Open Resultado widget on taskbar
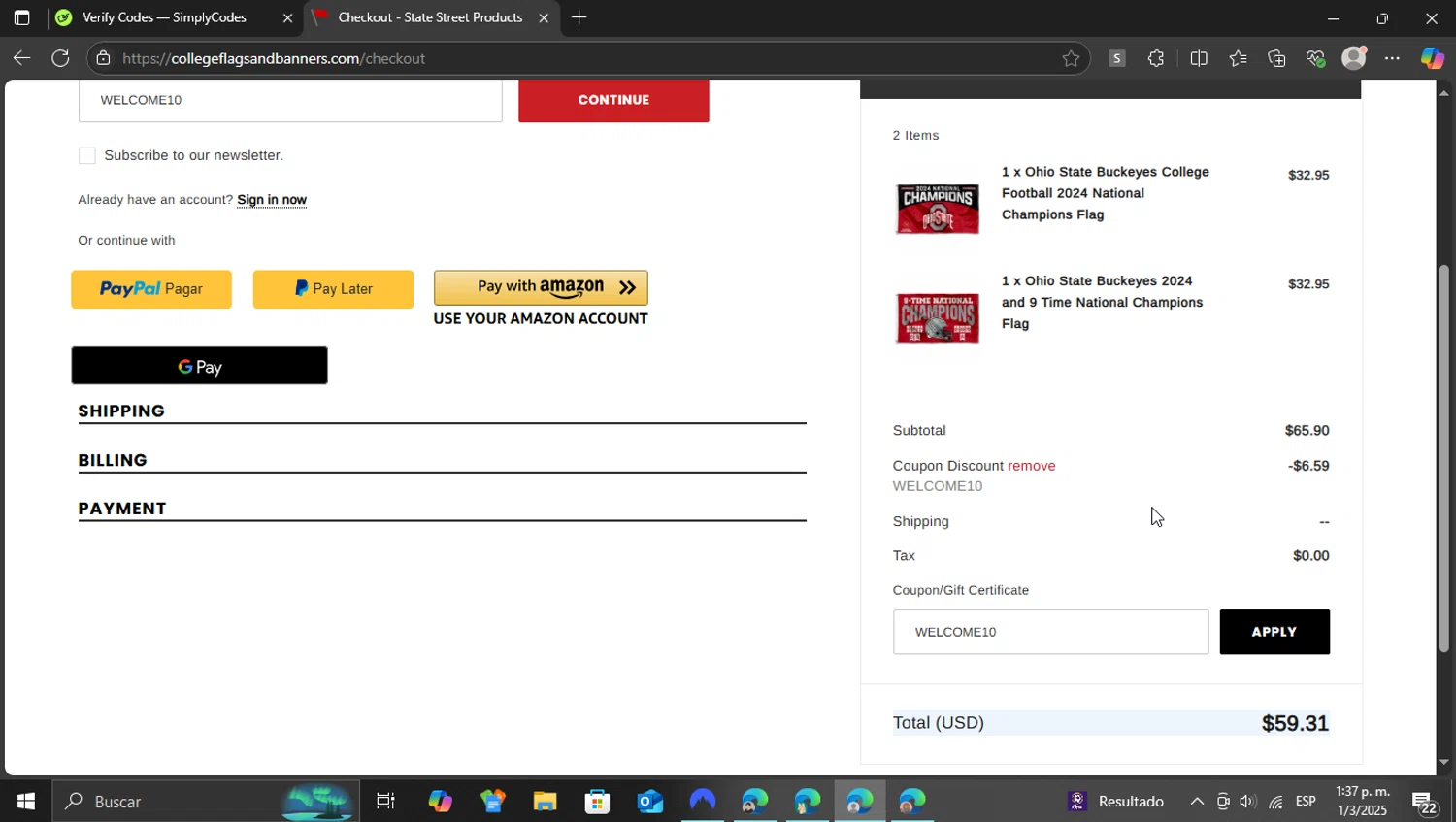 pos(1116,802)
